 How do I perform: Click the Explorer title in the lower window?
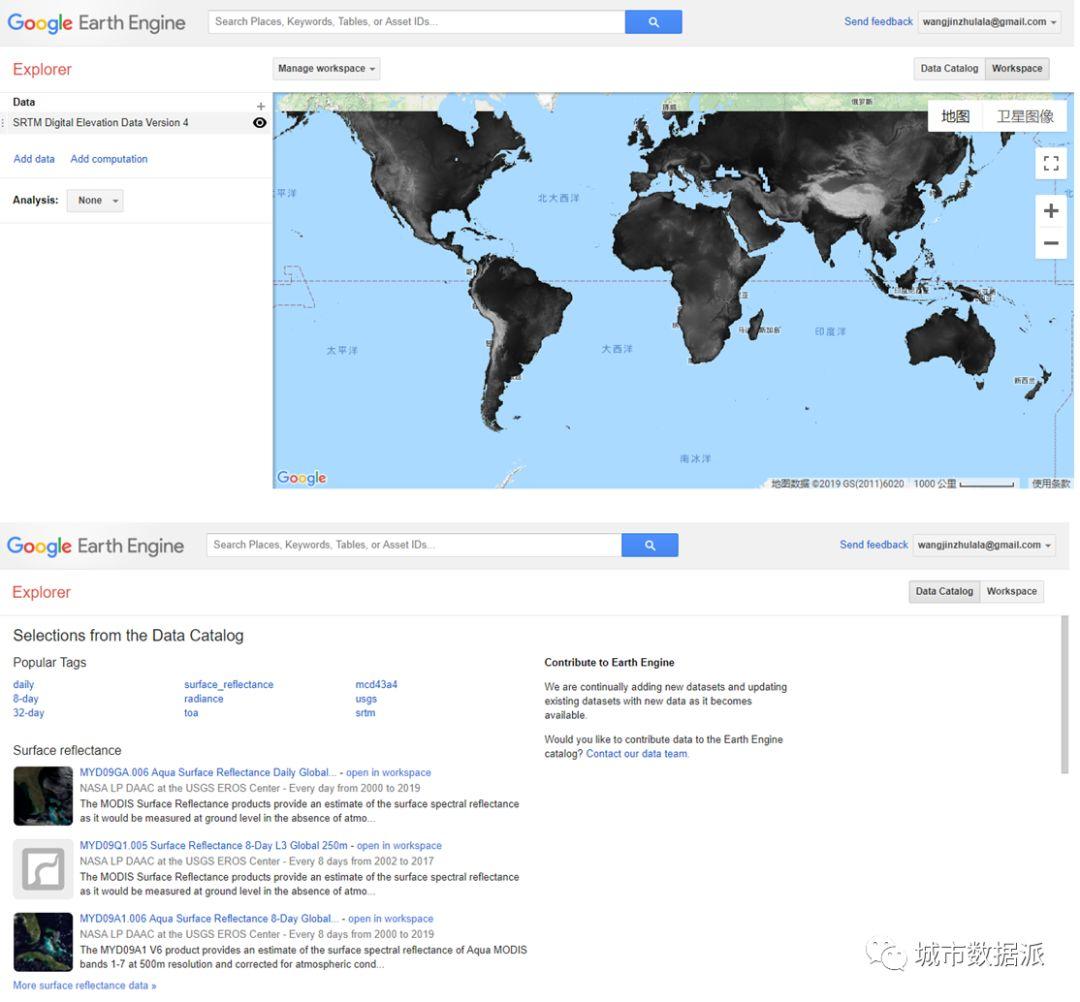(x=41, y=592)
